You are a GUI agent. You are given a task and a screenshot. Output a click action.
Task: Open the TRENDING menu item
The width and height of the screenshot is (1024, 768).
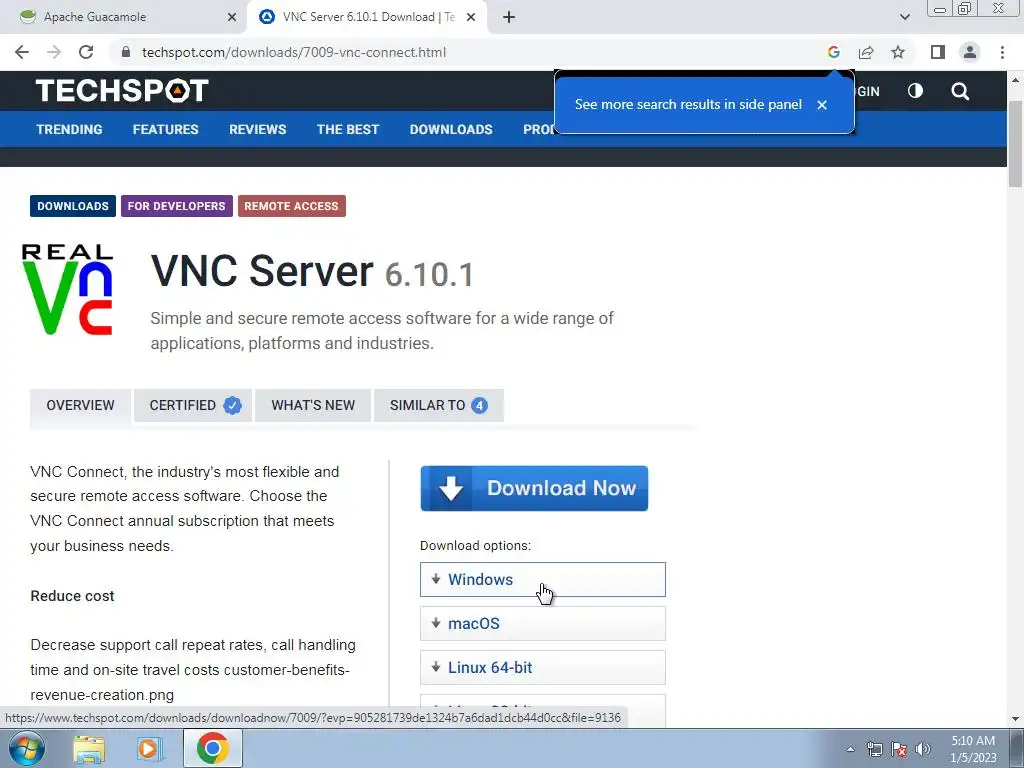click(x=69, y=129)
